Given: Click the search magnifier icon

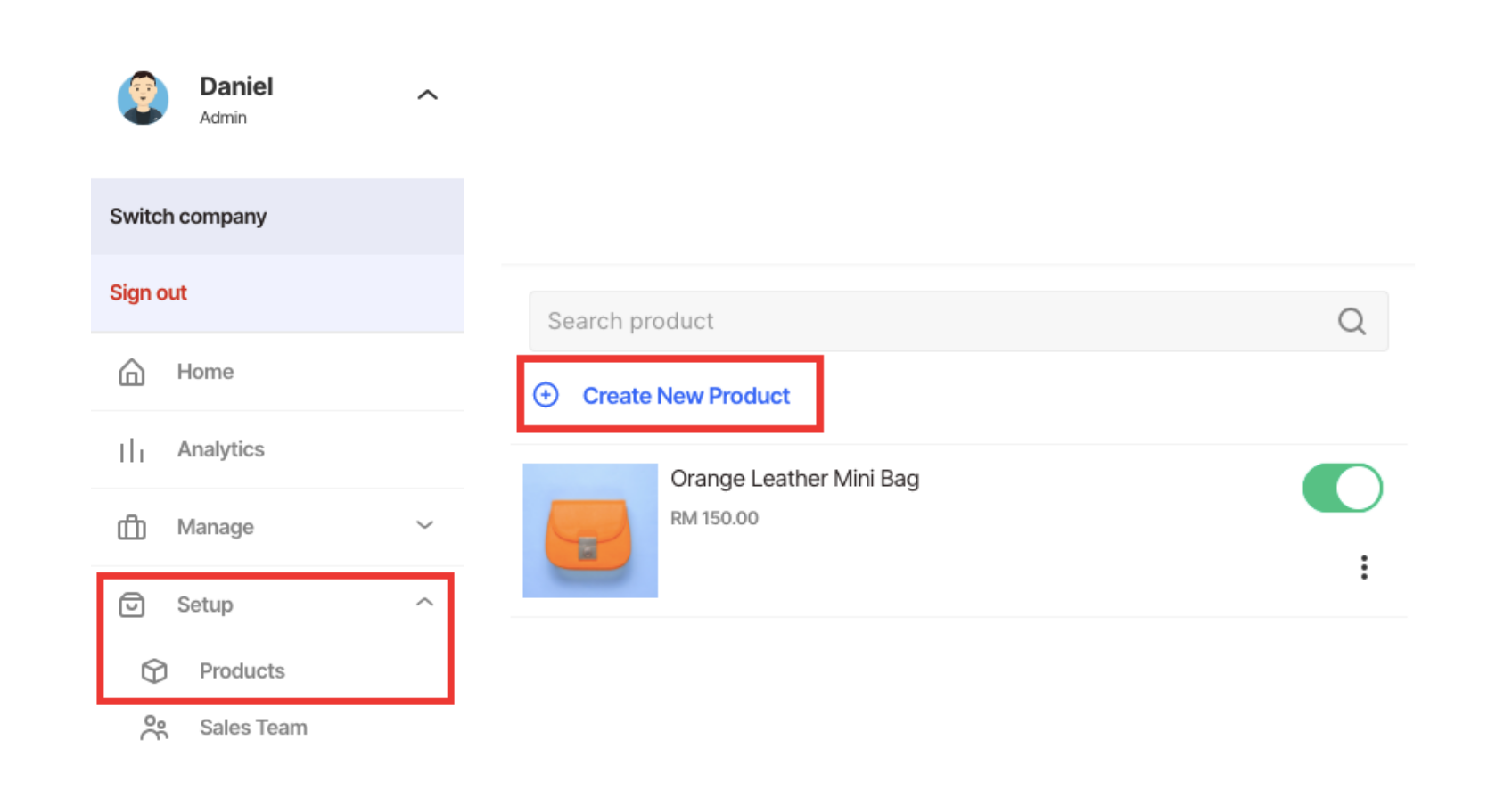Looking at the screenshot, I should click(x=1352, y=321).
